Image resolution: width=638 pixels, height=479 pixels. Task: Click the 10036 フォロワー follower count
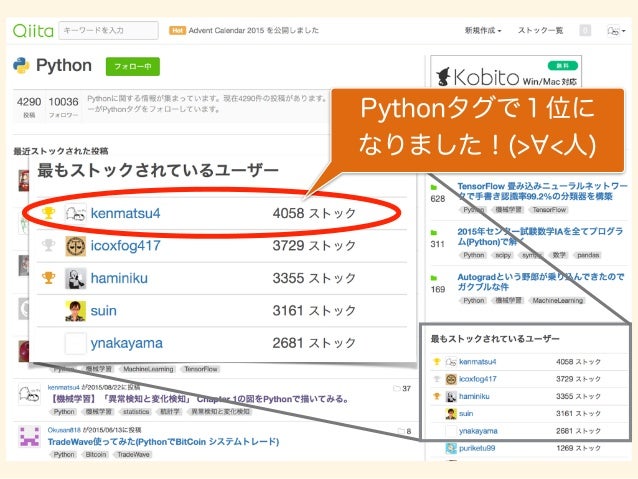[x=63, y=106]
